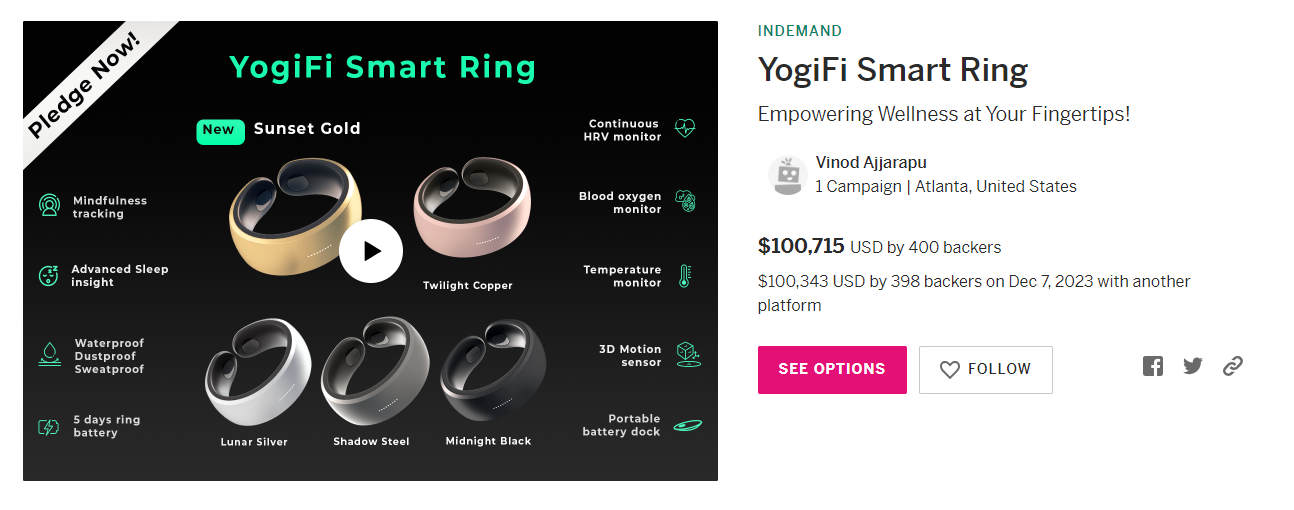Share campaign on Twitter icon
The image size is (1294, 510).
[x=1192, y=366]
